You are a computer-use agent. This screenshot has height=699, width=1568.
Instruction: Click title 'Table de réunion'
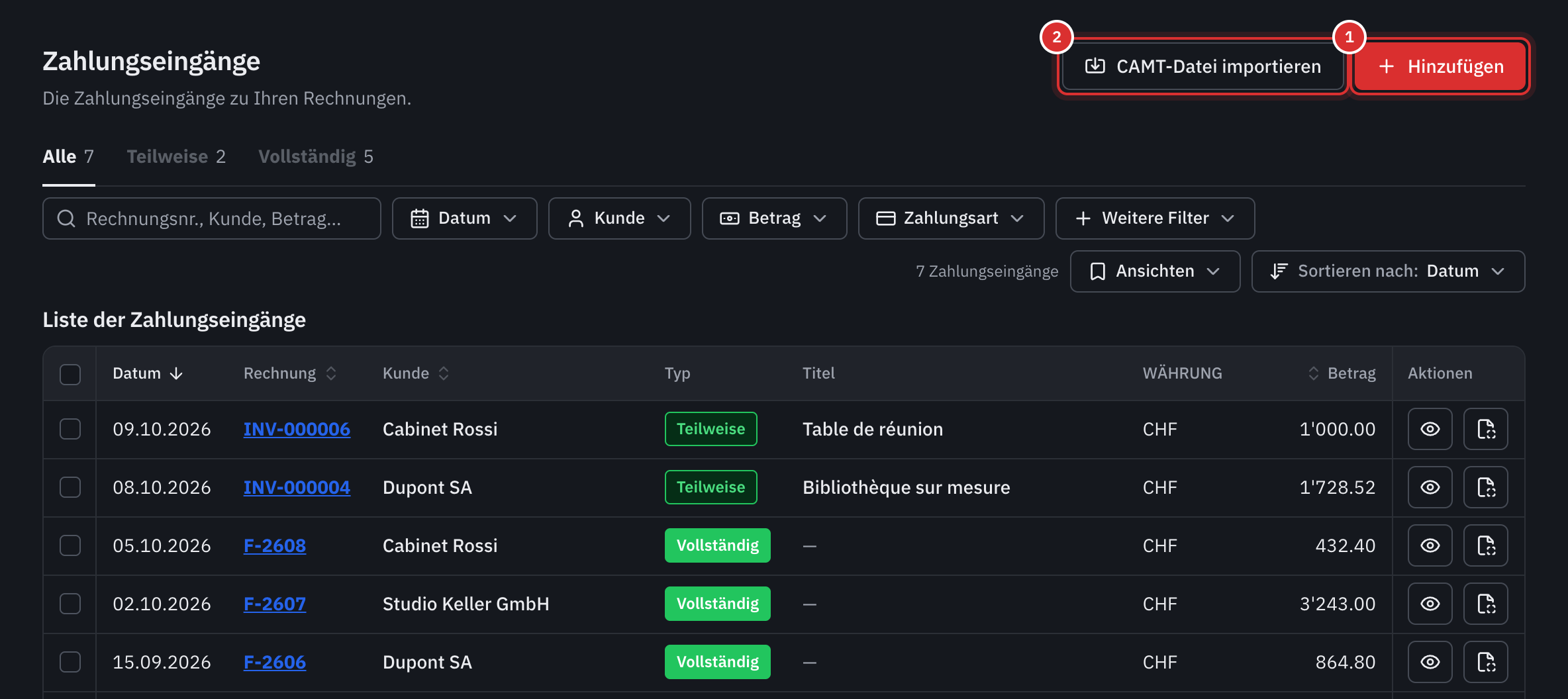873,429
